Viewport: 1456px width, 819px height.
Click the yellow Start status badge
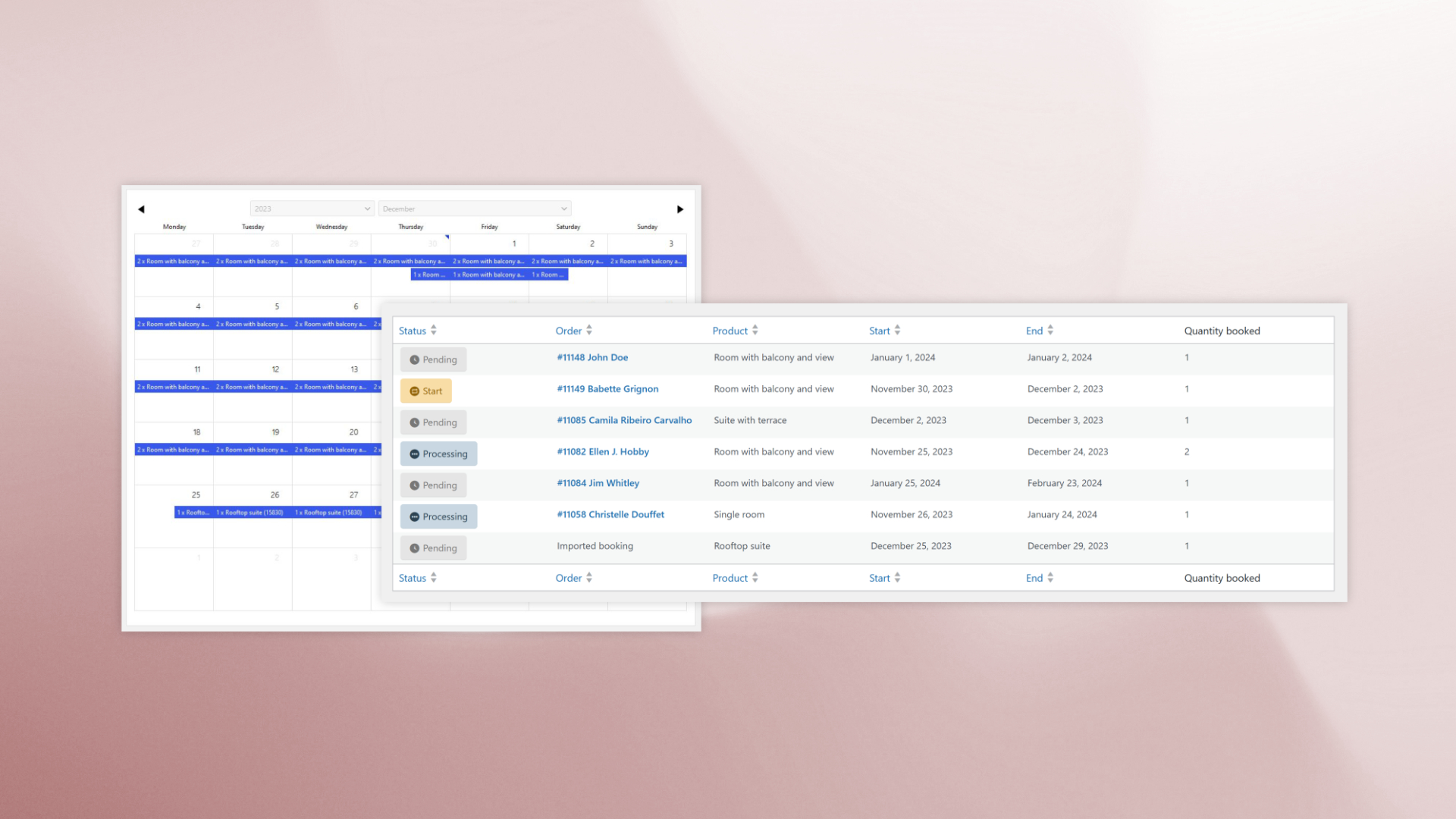425,391
